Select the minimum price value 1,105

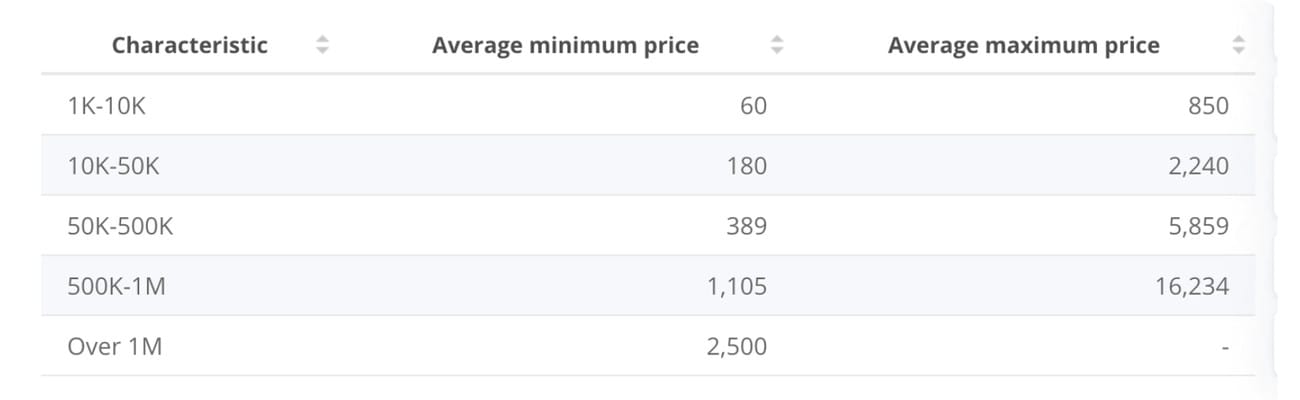point(737,287)
